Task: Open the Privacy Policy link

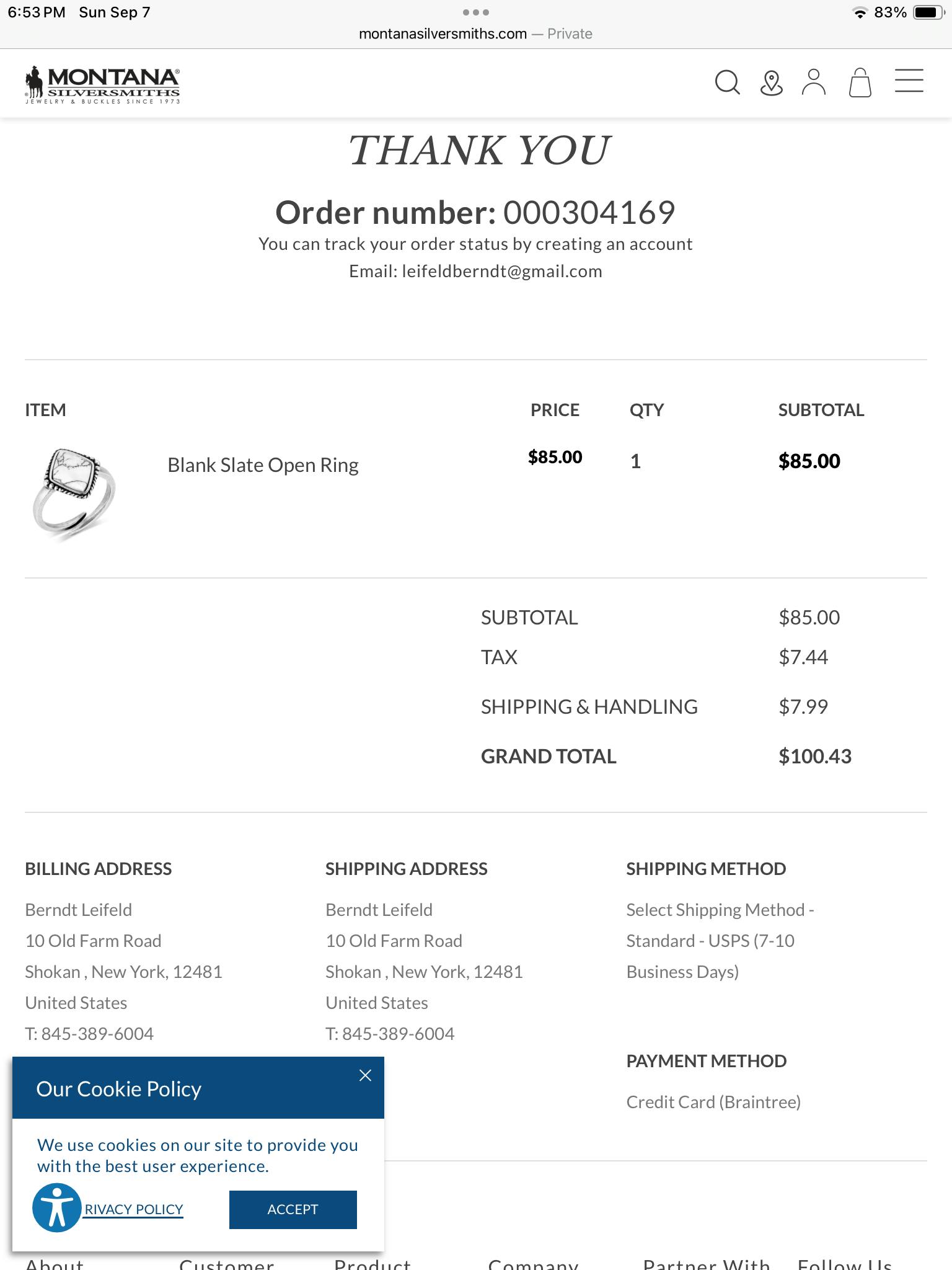Action: click(134, 1209)
